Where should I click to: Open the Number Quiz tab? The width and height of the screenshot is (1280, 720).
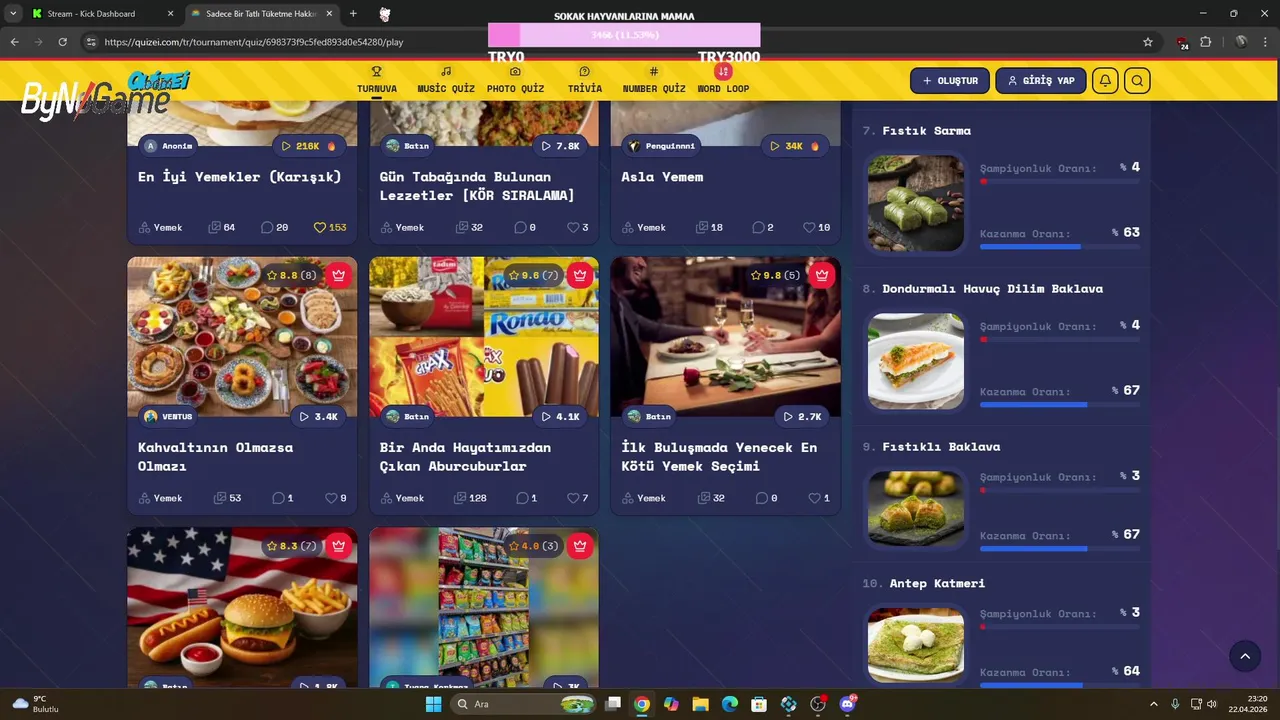pos(654,80)
